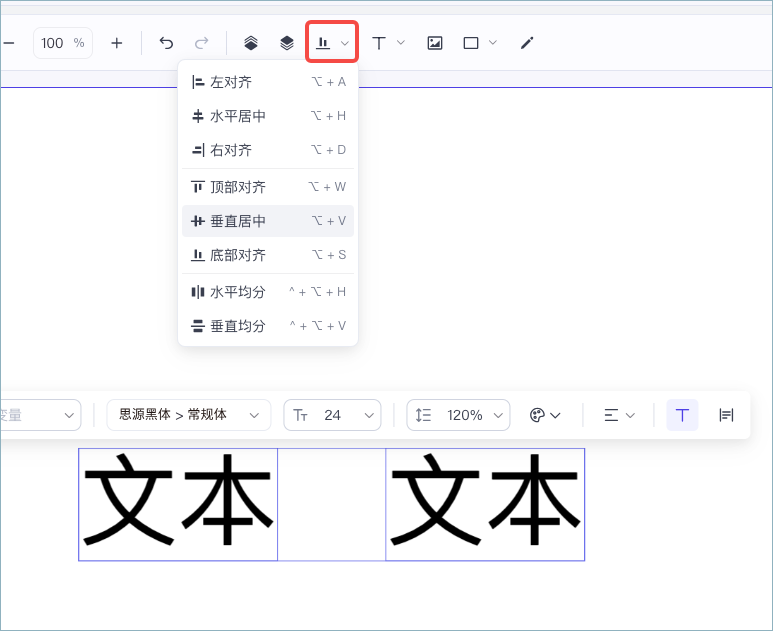Screen dimensions: 773x631
Task: Select the Text tool in top toolbar
Action: point(379,43)
